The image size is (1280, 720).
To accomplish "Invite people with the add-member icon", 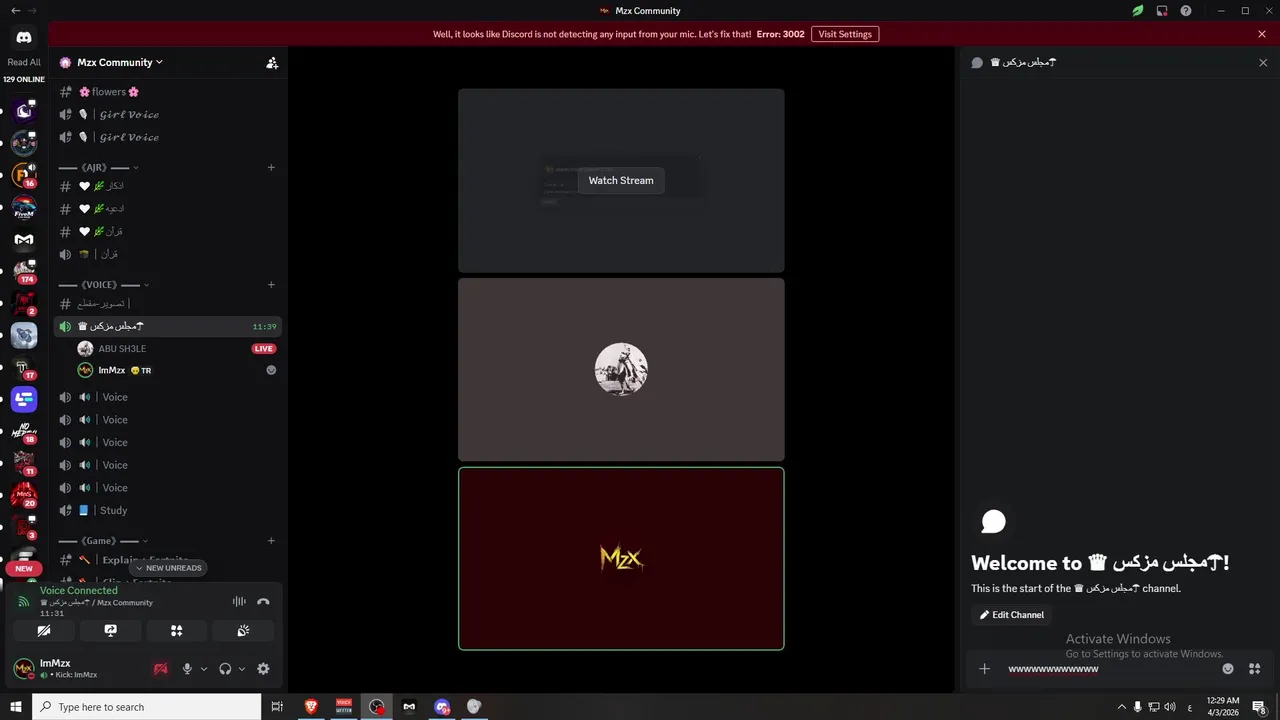I will [272, 62].
